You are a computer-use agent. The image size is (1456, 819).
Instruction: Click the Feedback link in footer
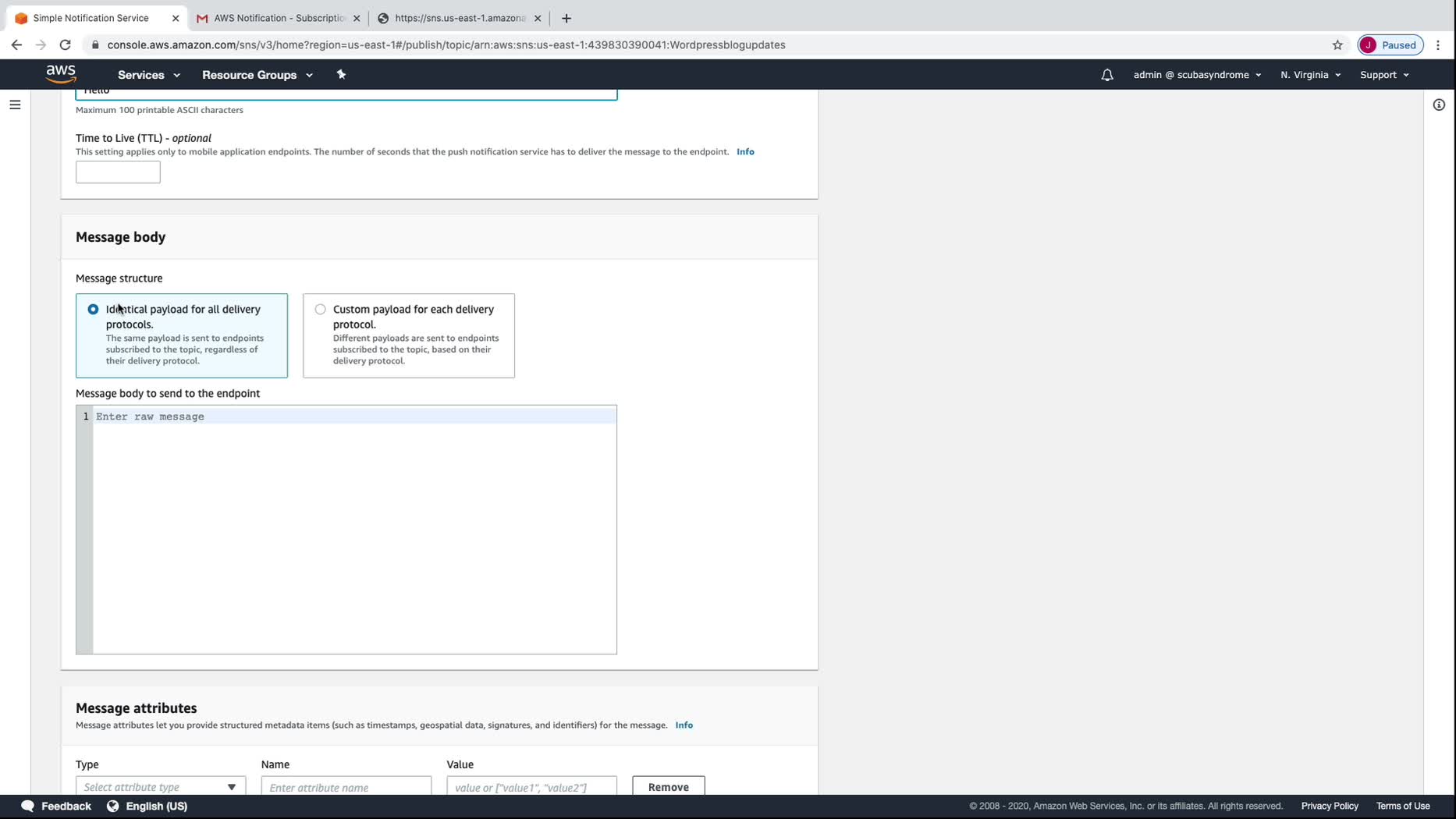66,806
